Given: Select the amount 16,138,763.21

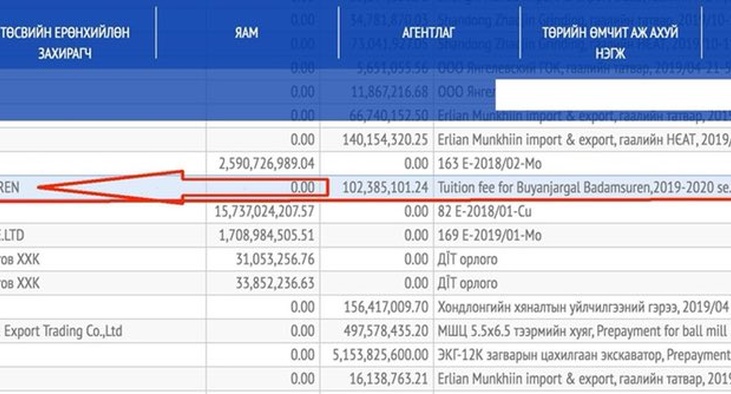Looking at the screenshot, I should [x=389, y=379].
